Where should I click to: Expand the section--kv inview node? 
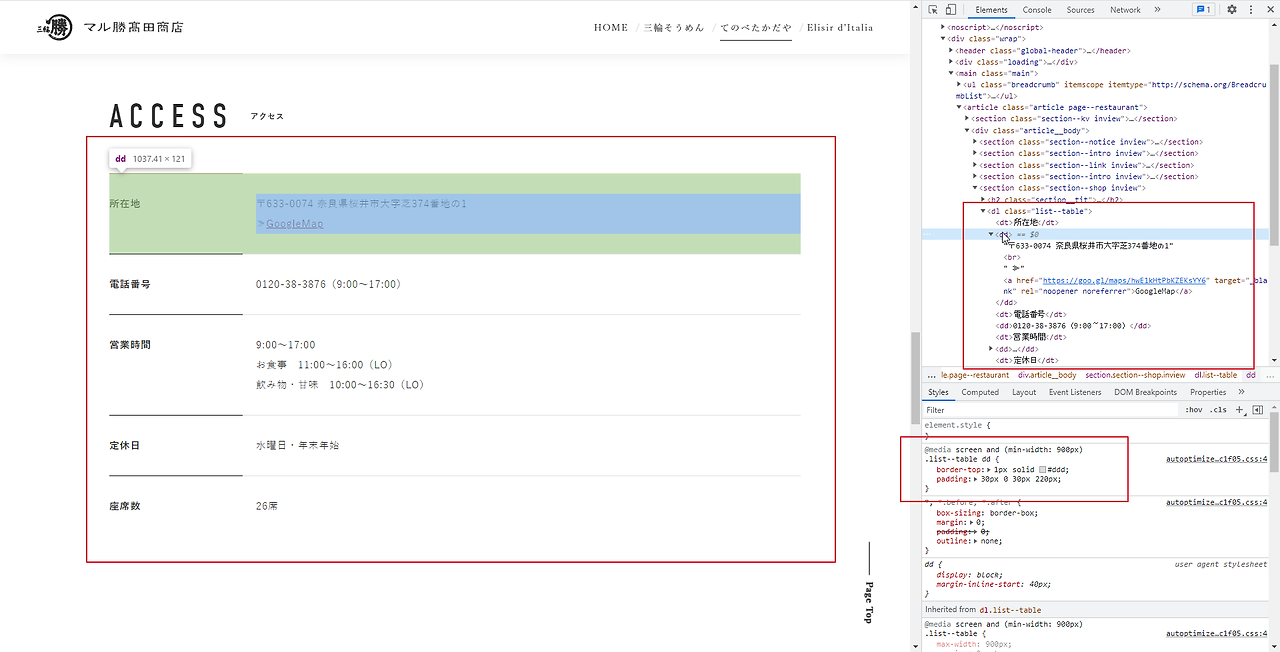(968, 119)
